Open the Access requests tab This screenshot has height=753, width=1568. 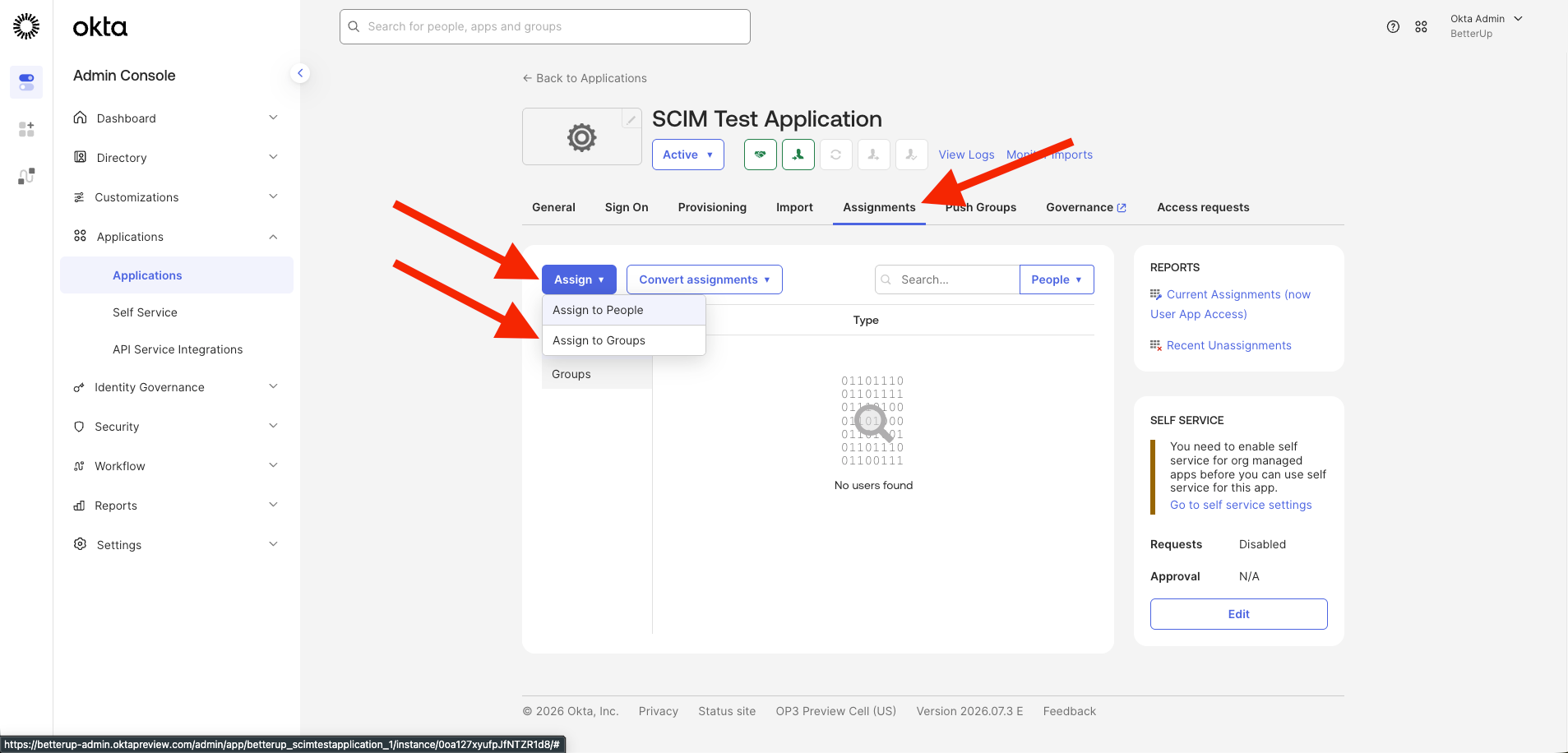[1203, 207]
